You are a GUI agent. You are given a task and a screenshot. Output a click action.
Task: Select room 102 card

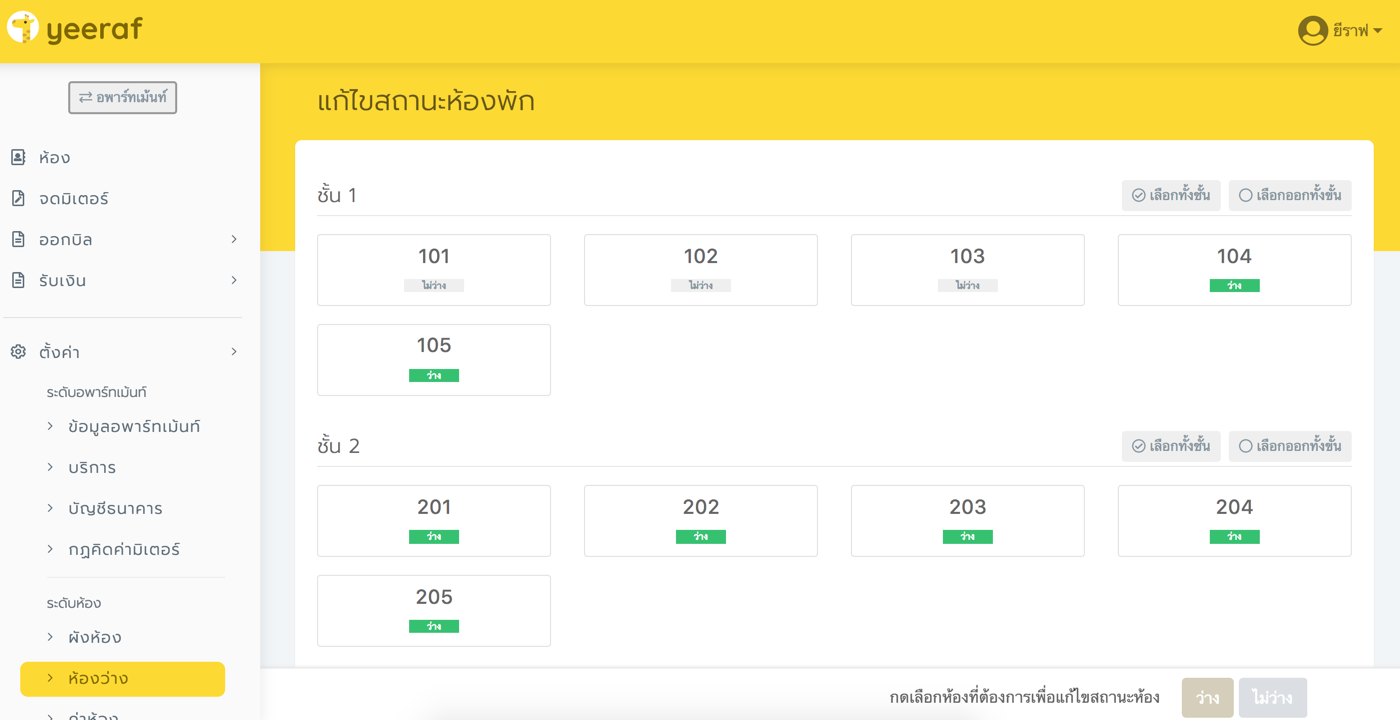[x=701, y=270]
